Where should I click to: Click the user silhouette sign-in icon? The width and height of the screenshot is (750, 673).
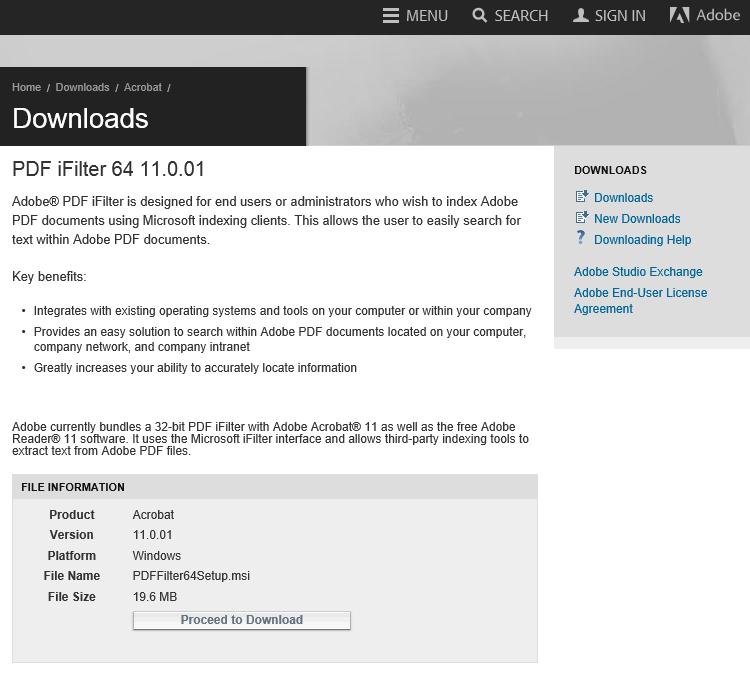tap(581, 15)
